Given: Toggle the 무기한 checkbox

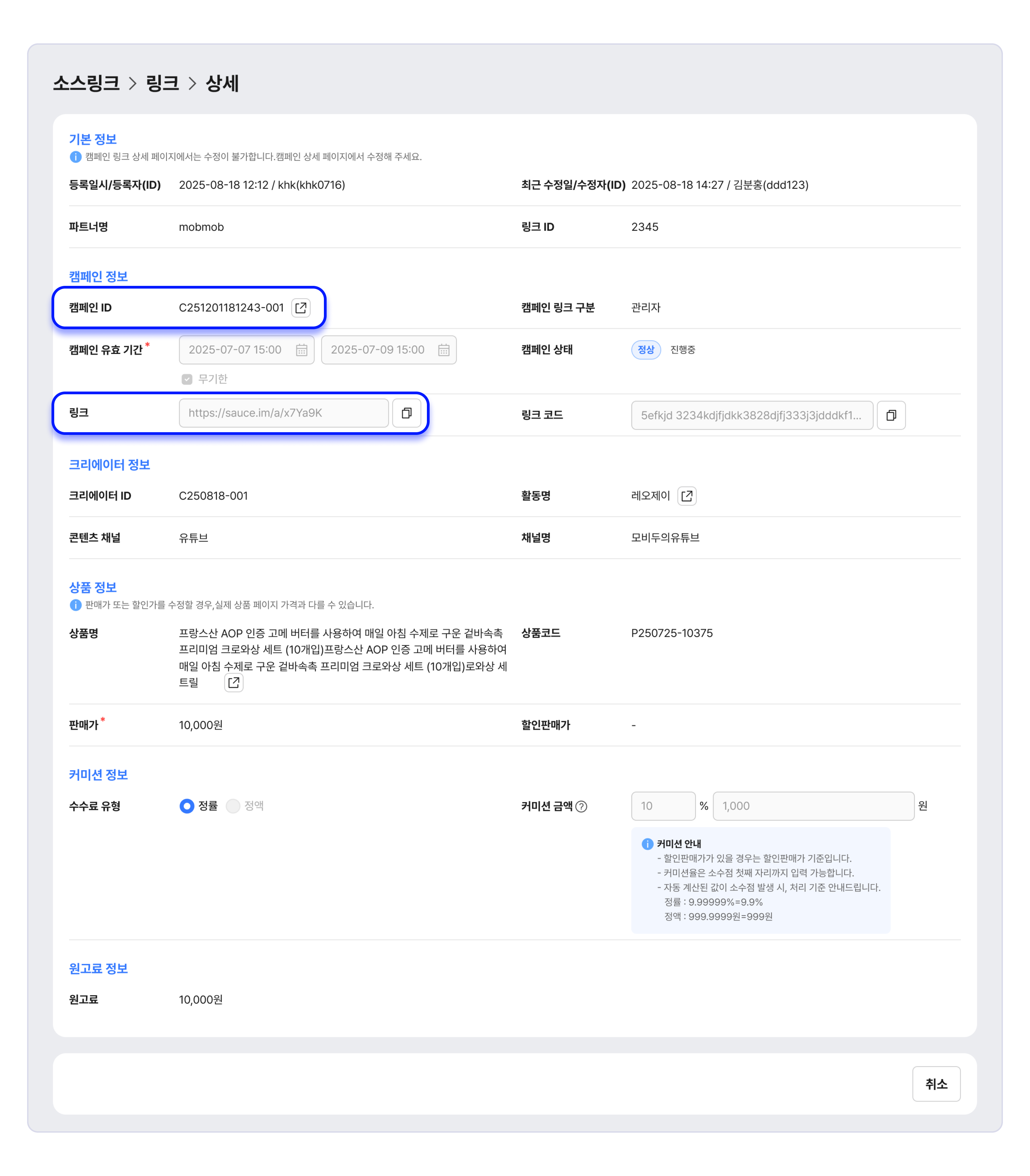Looking at the screenshot, I should coord(187,379).
